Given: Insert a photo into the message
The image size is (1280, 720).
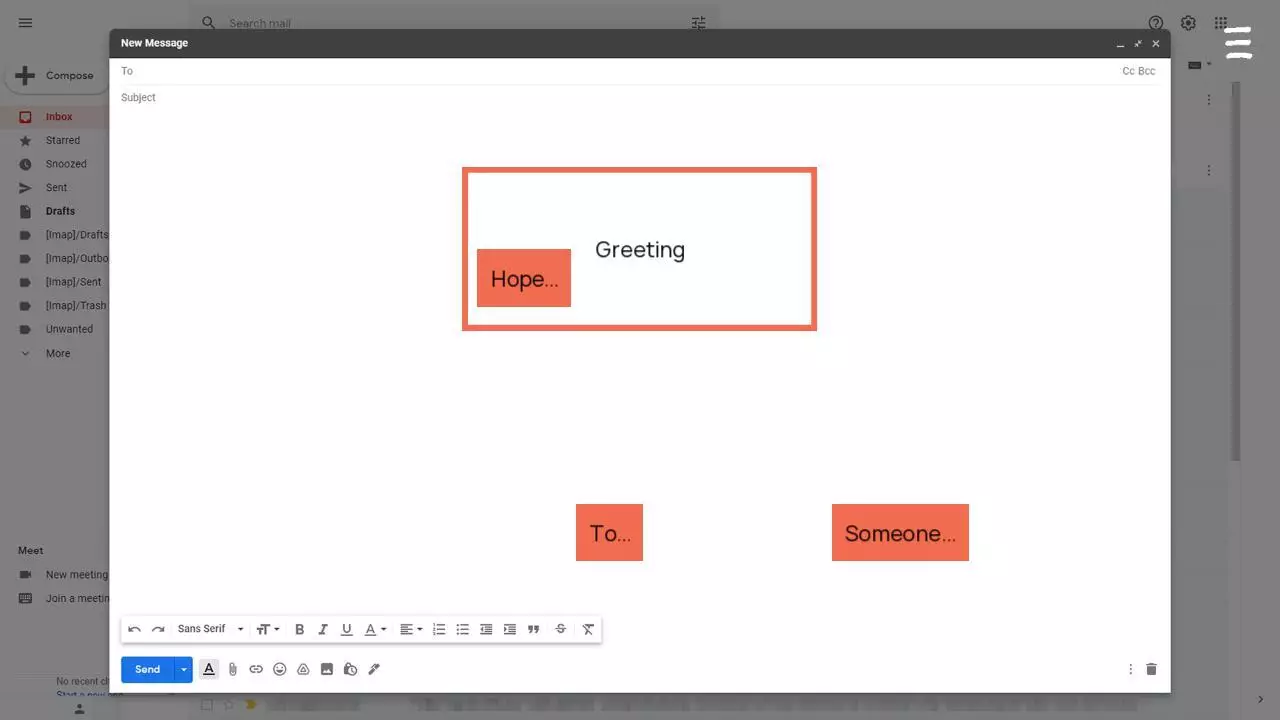Looking at the screenshot, I should click(x=327, y=669).
